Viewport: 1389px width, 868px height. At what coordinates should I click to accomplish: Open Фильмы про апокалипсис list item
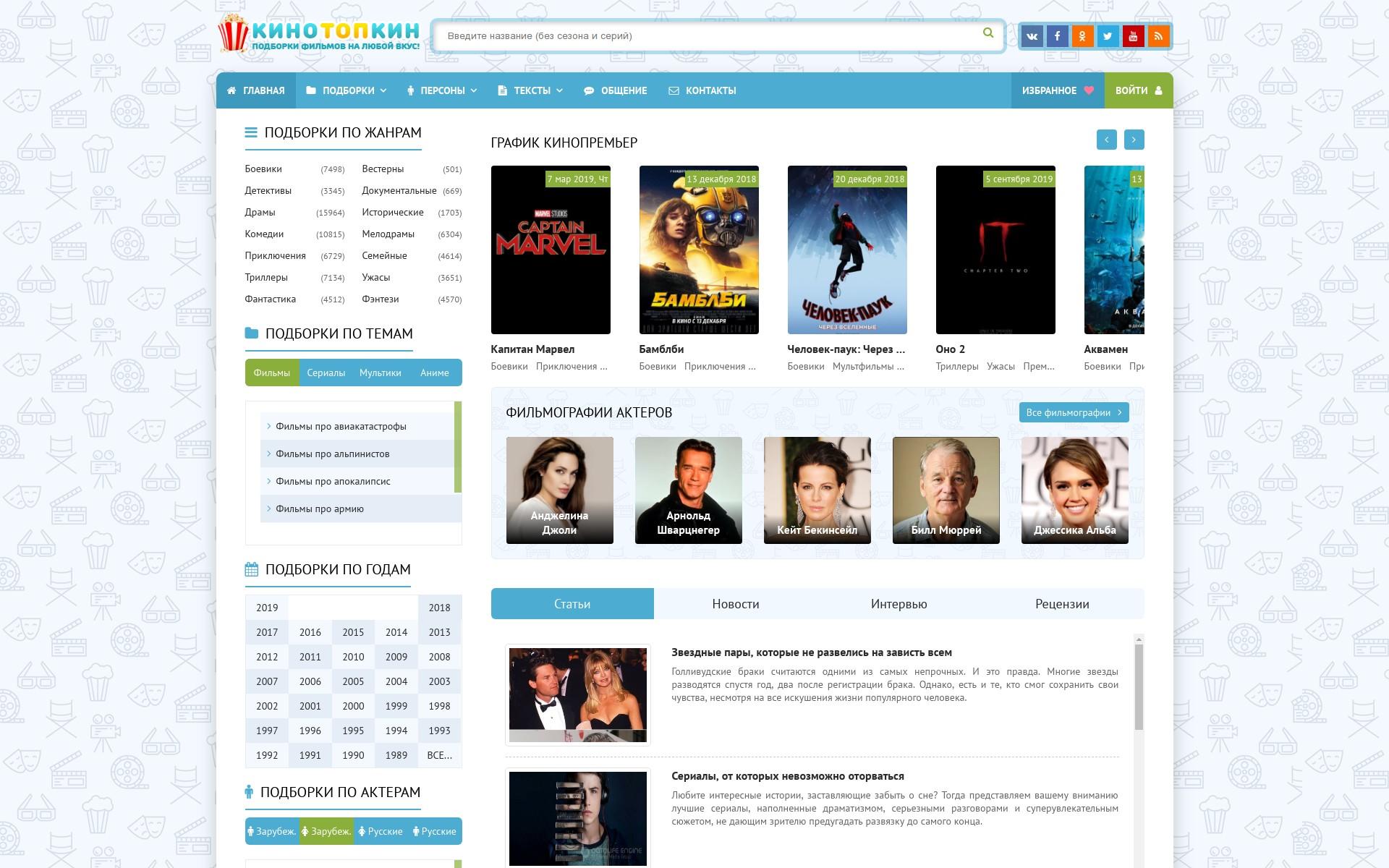(x=357, y=481)
